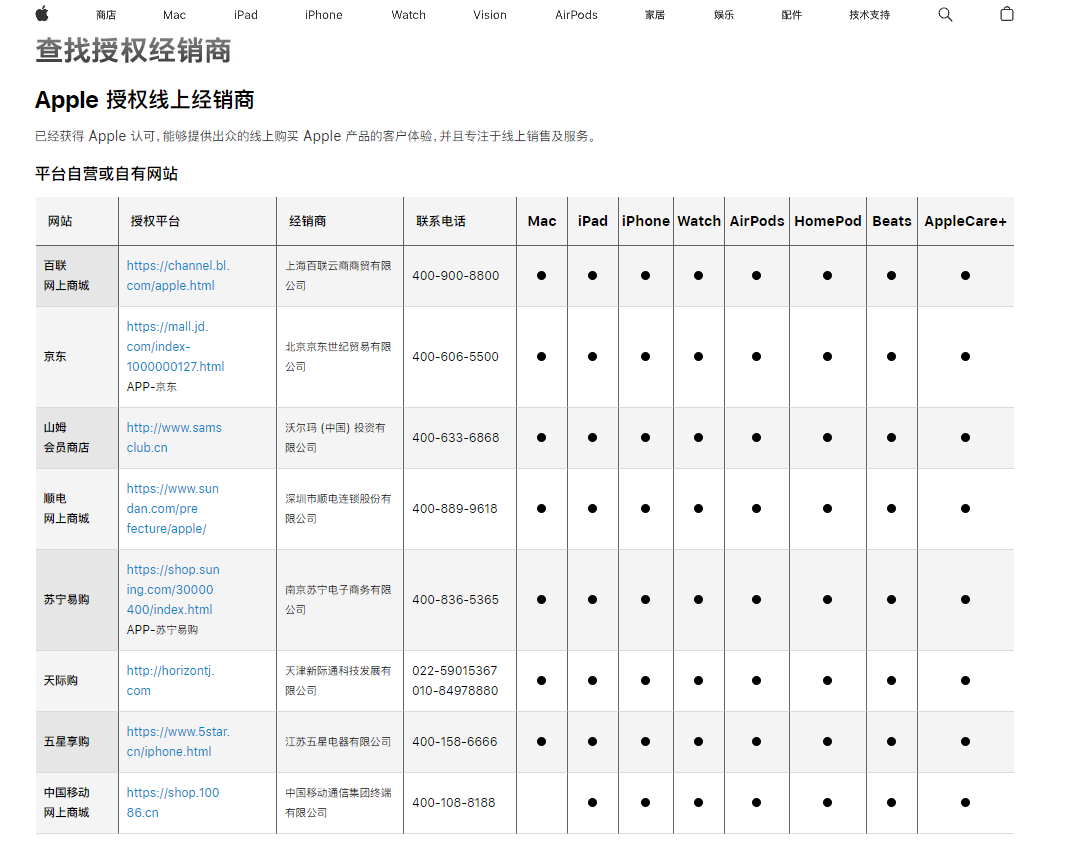Open the 山姆 samsclub.cn link
Image resolution: width=1081 pixels, height=842 pixels.
tap(174, 438)
